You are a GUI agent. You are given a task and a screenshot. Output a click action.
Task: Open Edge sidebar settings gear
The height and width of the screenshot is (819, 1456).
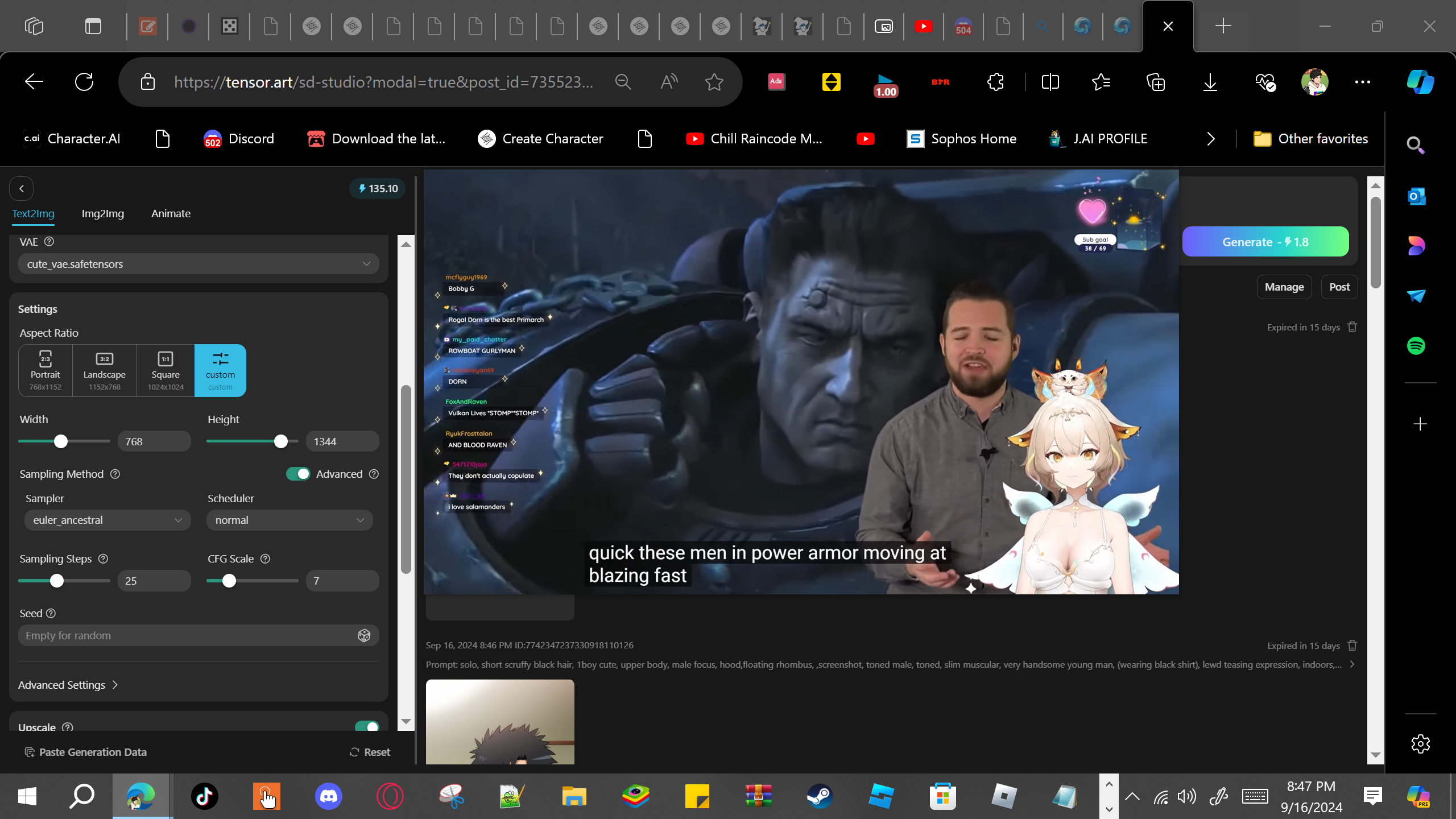tap(1420, 743)
